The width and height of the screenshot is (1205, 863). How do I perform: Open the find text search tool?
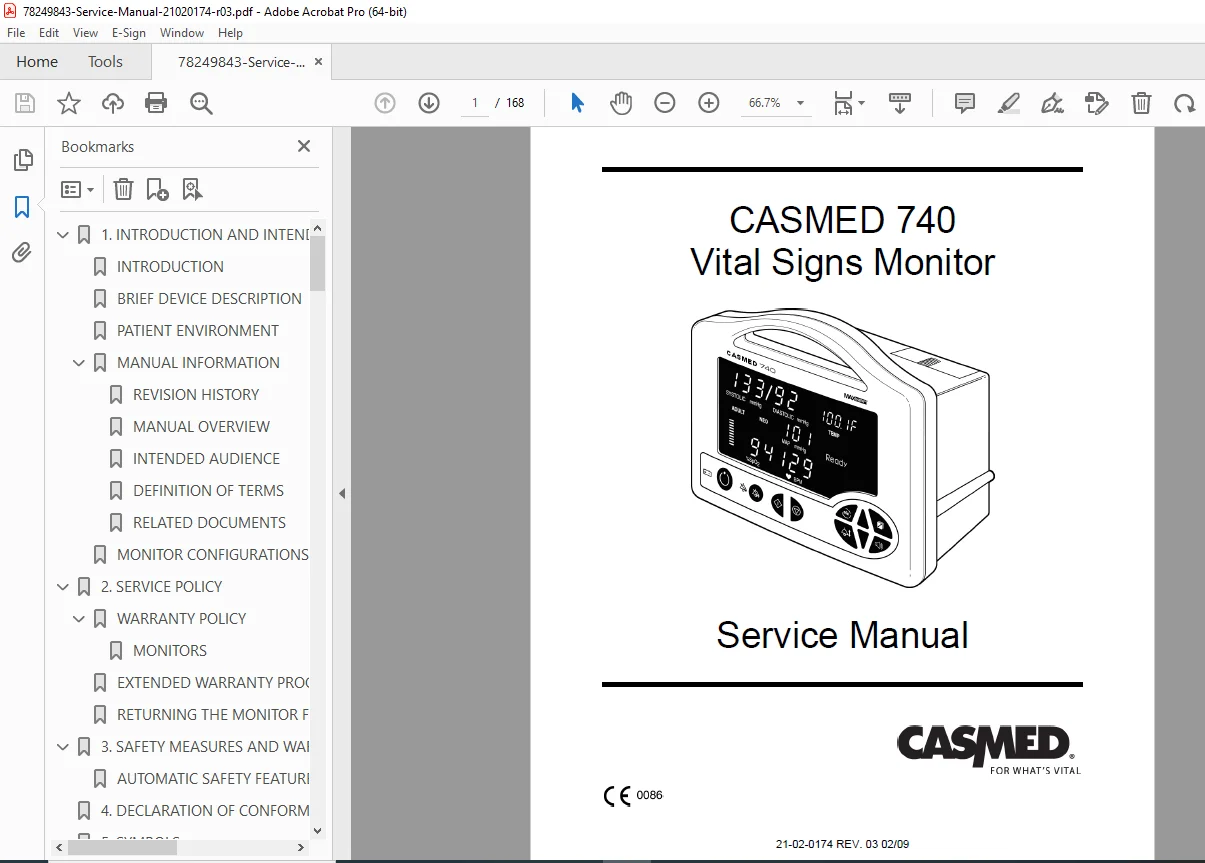[x=201, y=103]
